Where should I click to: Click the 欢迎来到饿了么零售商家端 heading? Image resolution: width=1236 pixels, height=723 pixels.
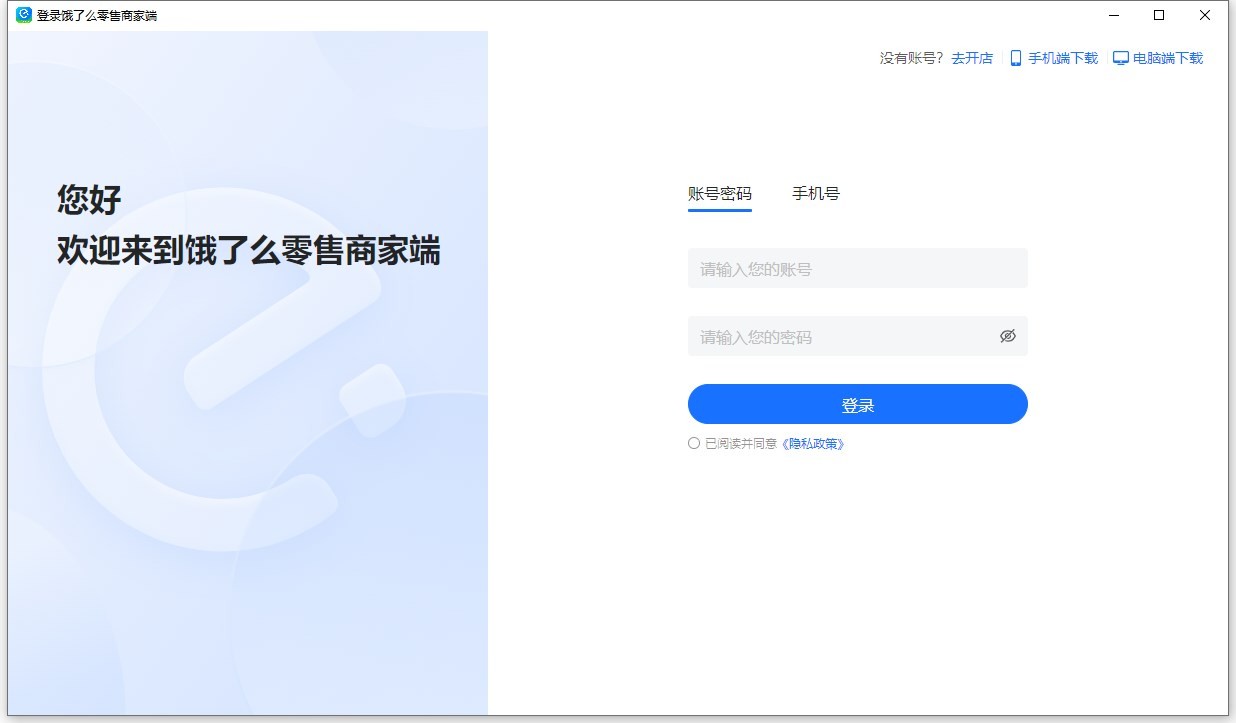(x=249, y=251)
